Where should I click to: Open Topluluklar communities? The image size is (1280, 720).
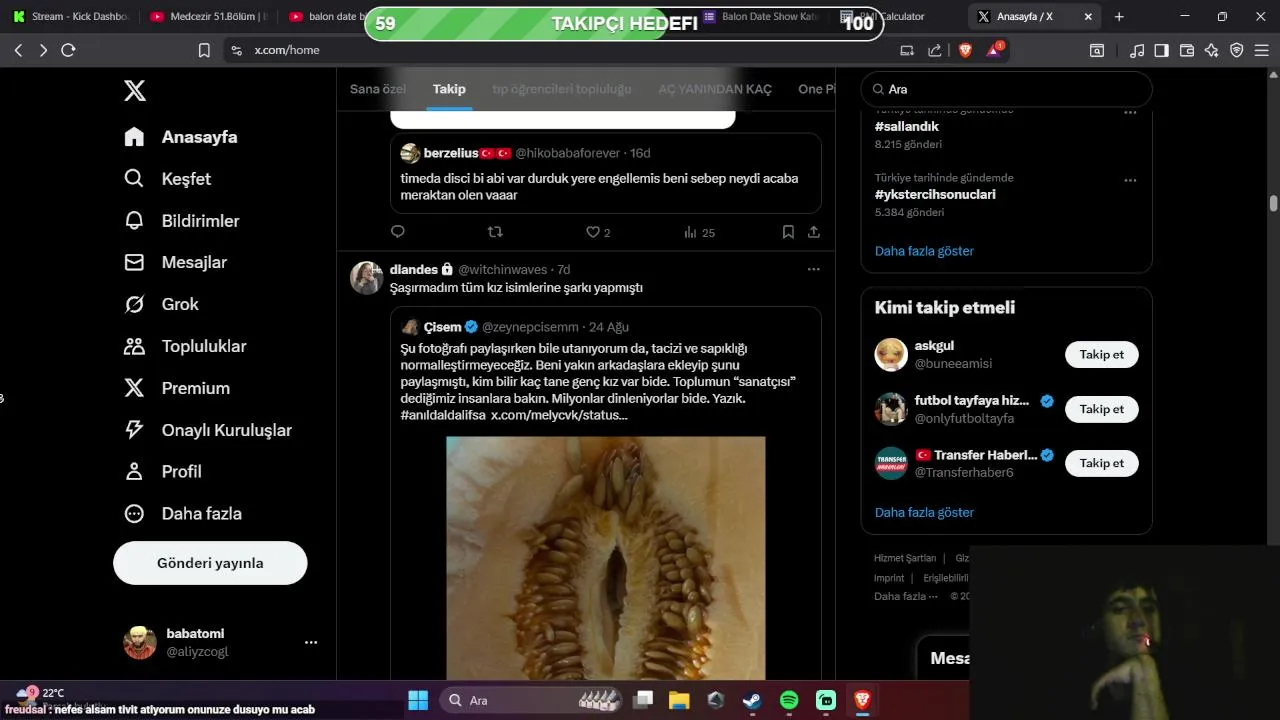pyautogui.click(x=185, y=346)
